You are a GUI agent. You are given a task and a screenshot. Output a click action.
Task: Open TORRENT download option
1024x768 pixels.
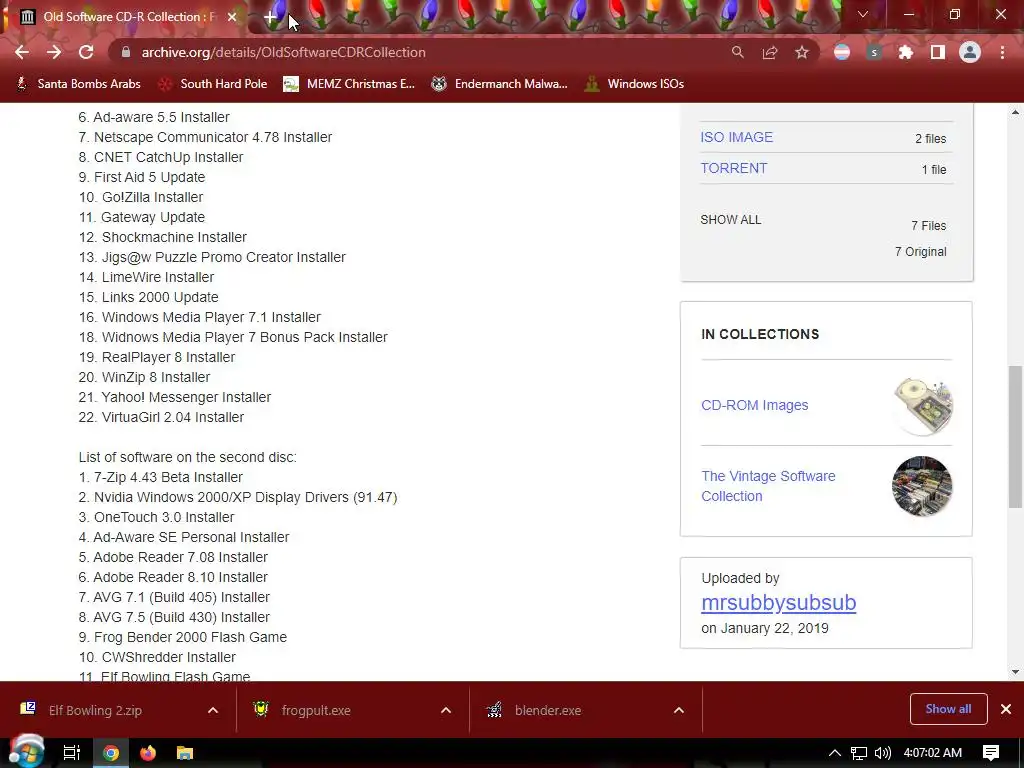733,168
